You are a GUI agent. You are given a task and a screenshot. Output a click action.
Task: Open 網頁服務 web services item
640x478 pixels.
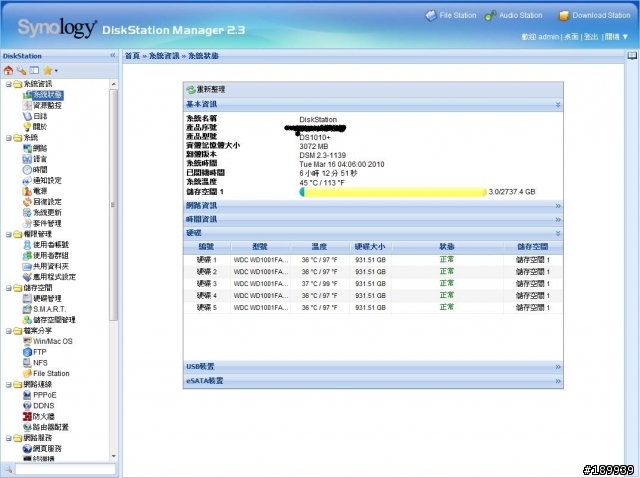click(42, 448)
